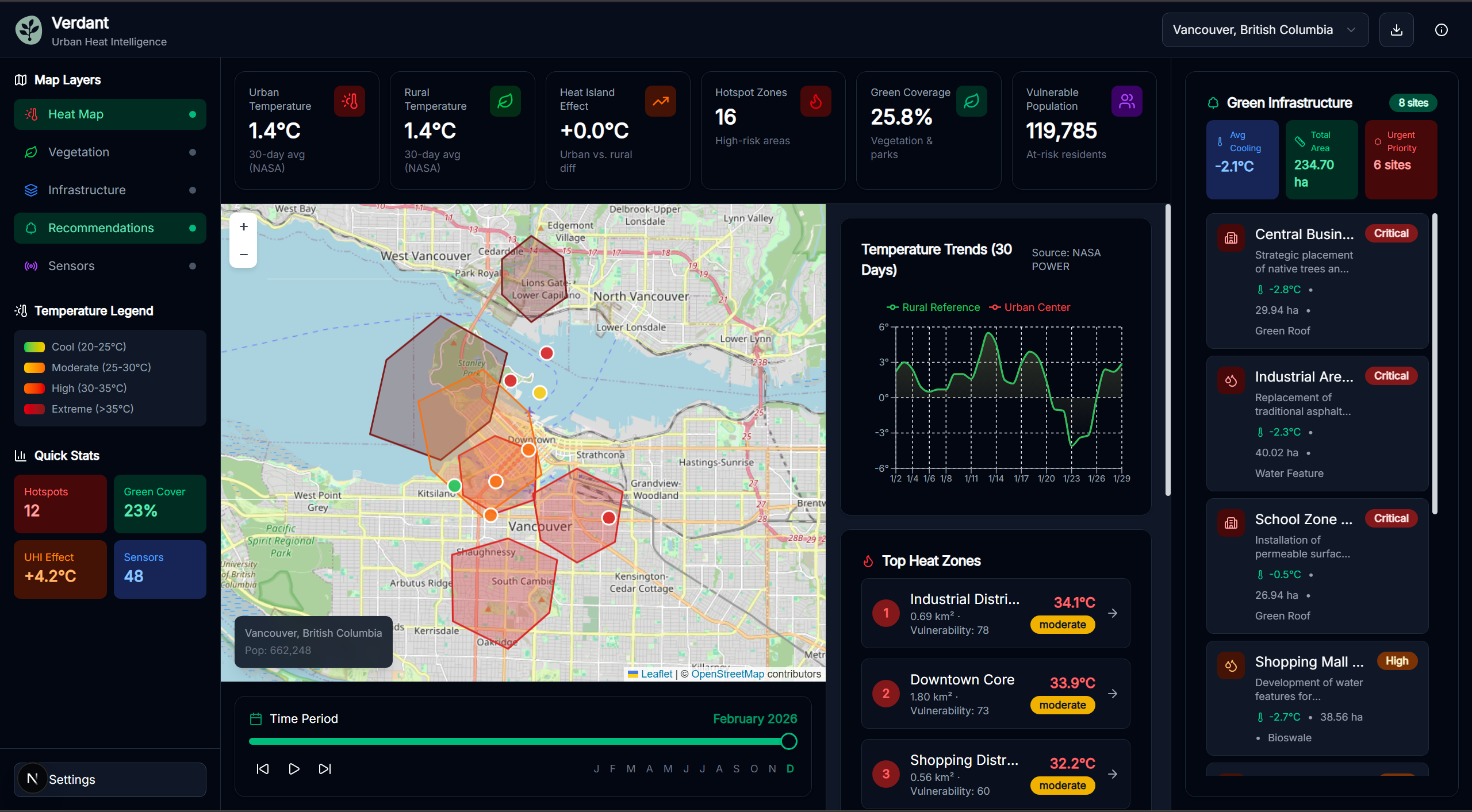1472x812 pixels.
Task: Zoom out on the map
Action: click(x=243, y=254)
